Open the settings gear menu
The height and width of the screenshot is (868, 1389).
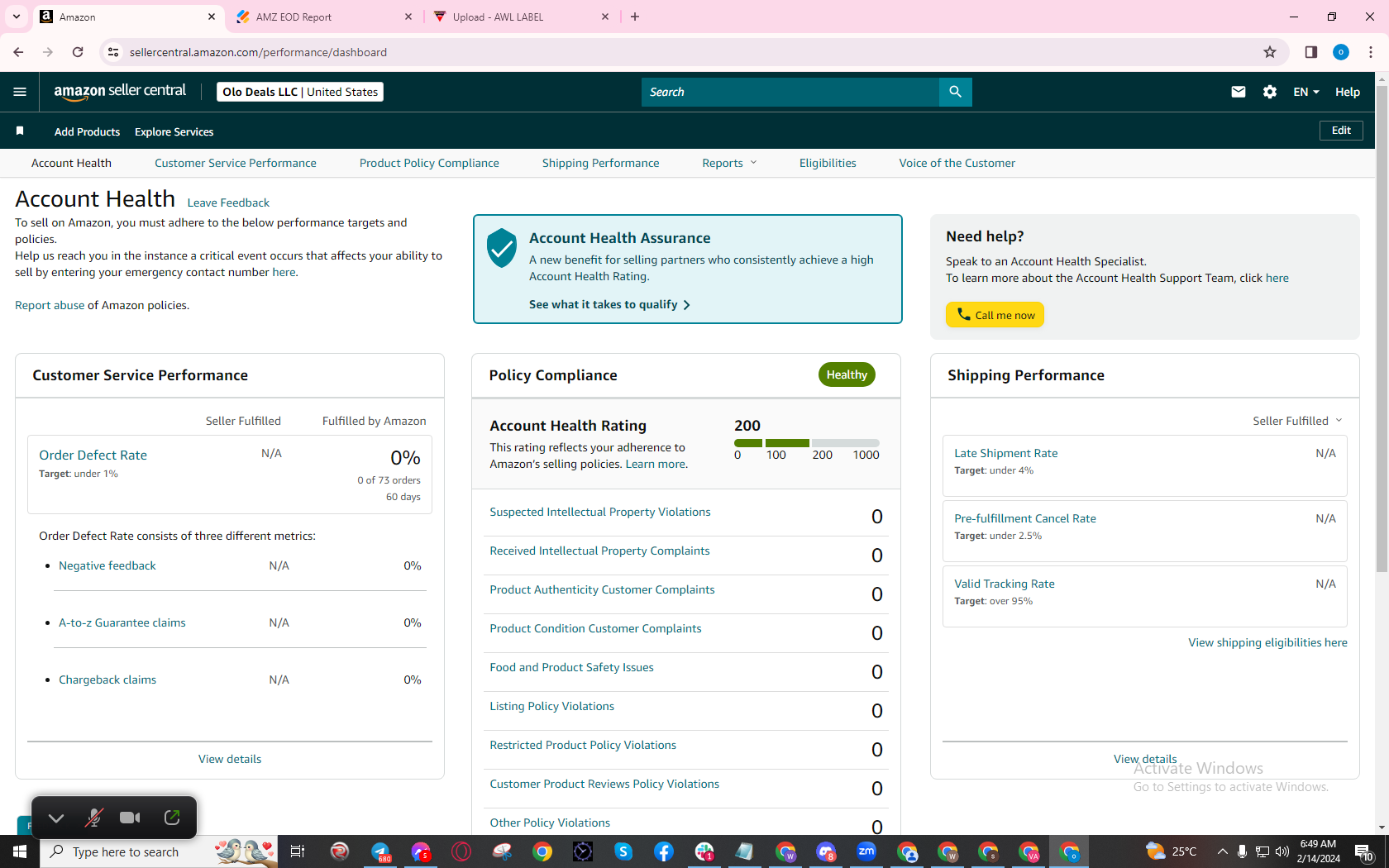(x=1270, y=92)
